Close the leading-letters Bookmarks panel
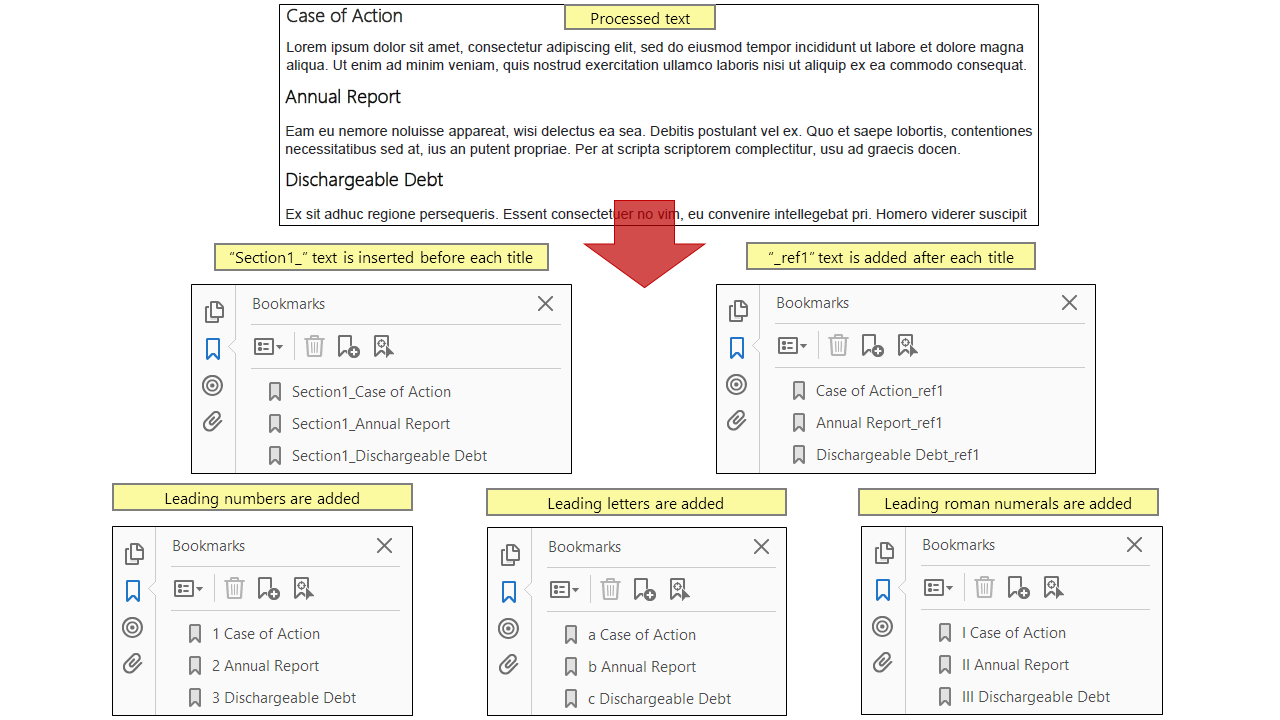The height and width of the screenshot is (720, 1280). 761,547
